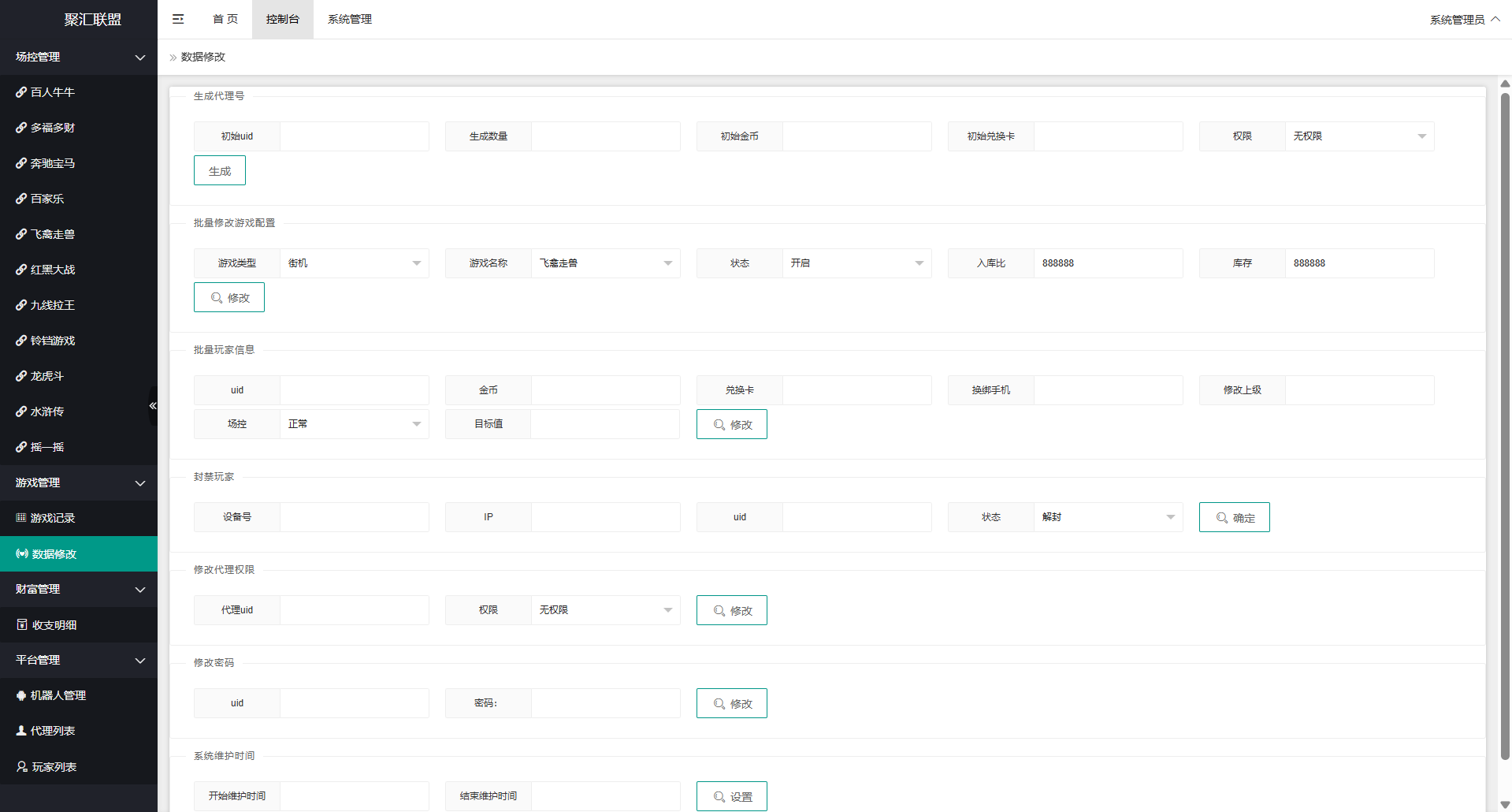Open 代理列表 user icon item

click(21, 731)
